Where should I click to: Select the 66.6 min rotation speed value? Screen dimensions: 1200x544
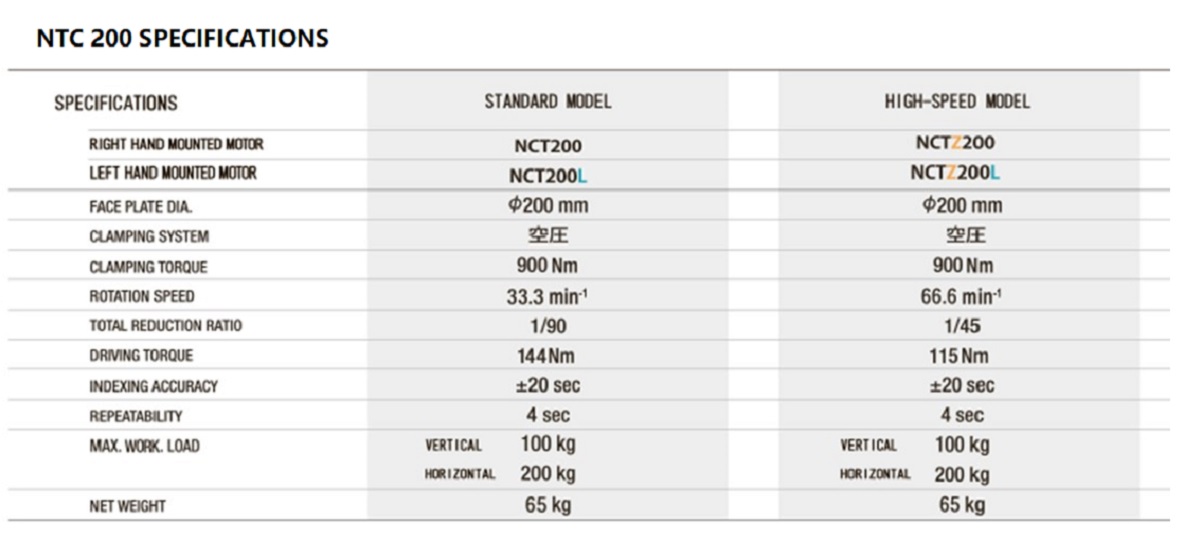coord(958,297)
